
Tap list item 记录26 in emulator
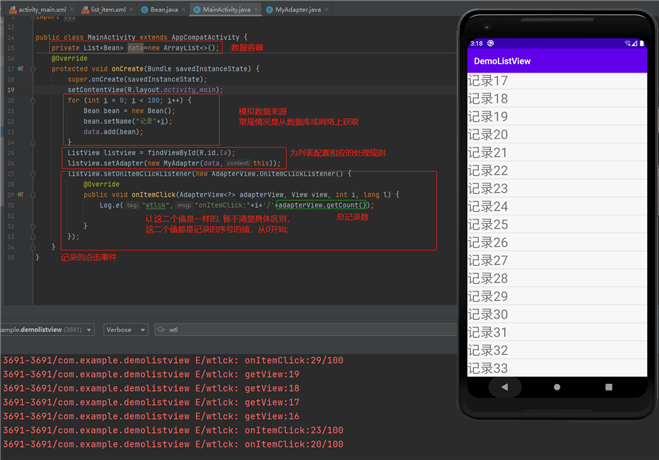(557, 243)
